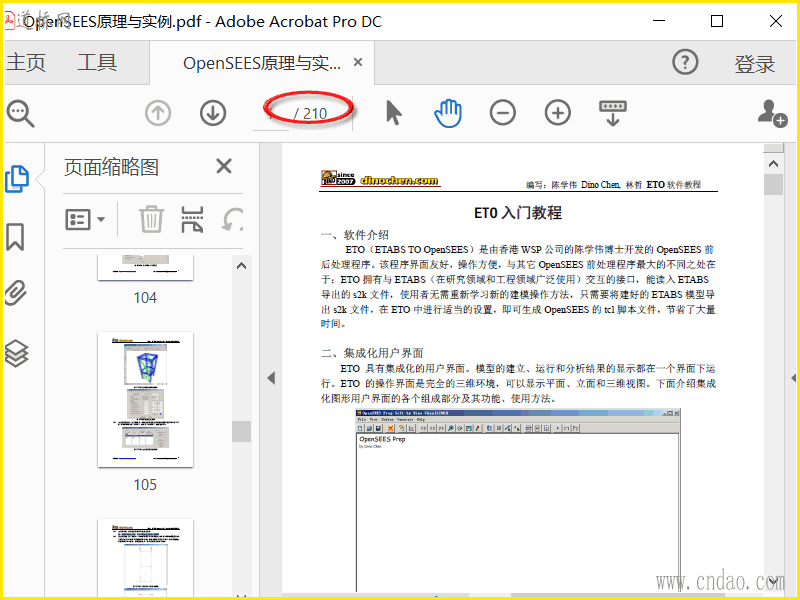Click the delete pages trash icon

coord(152,219)
